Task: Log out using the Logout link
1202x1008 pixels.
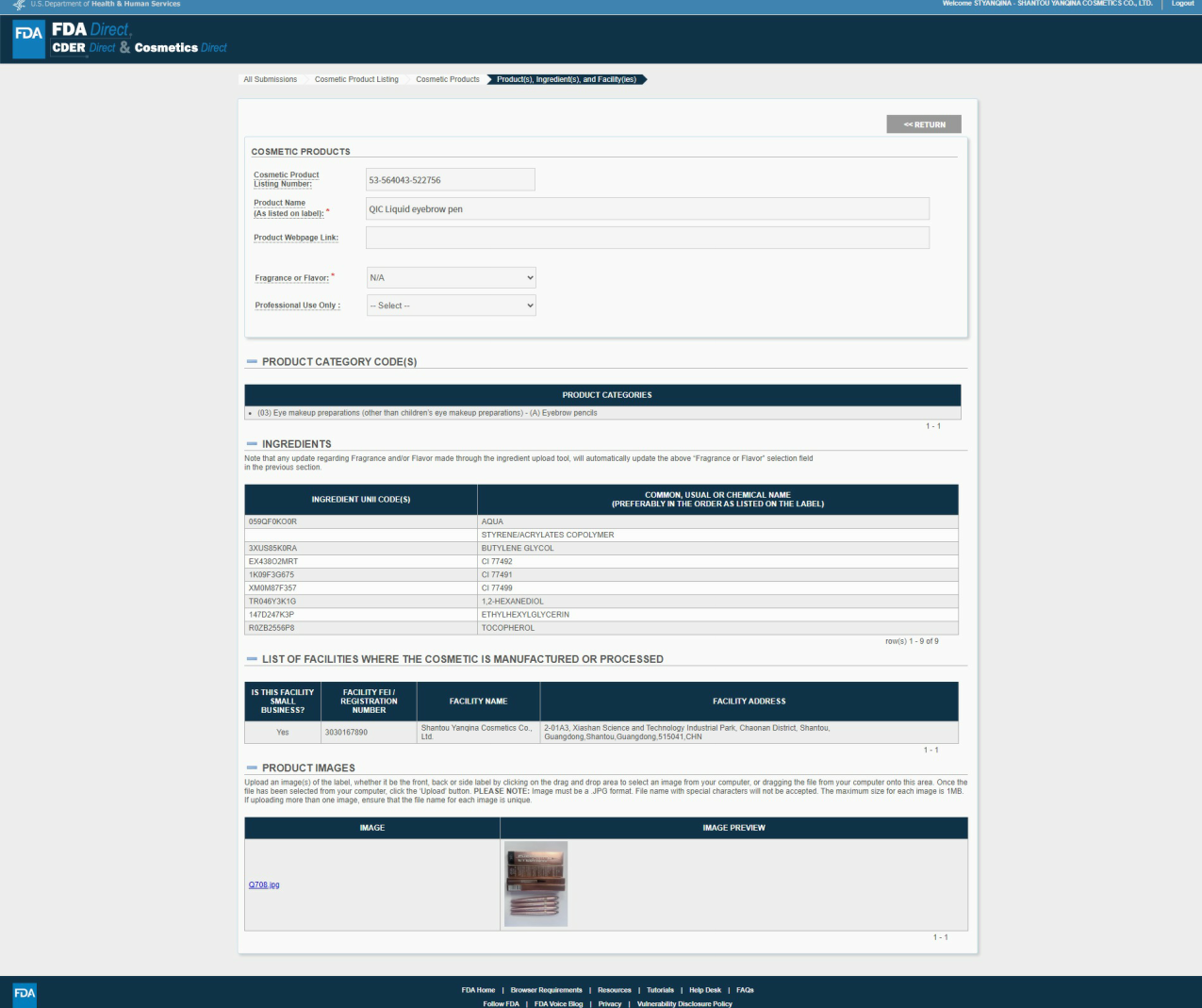Action: 1182,4
